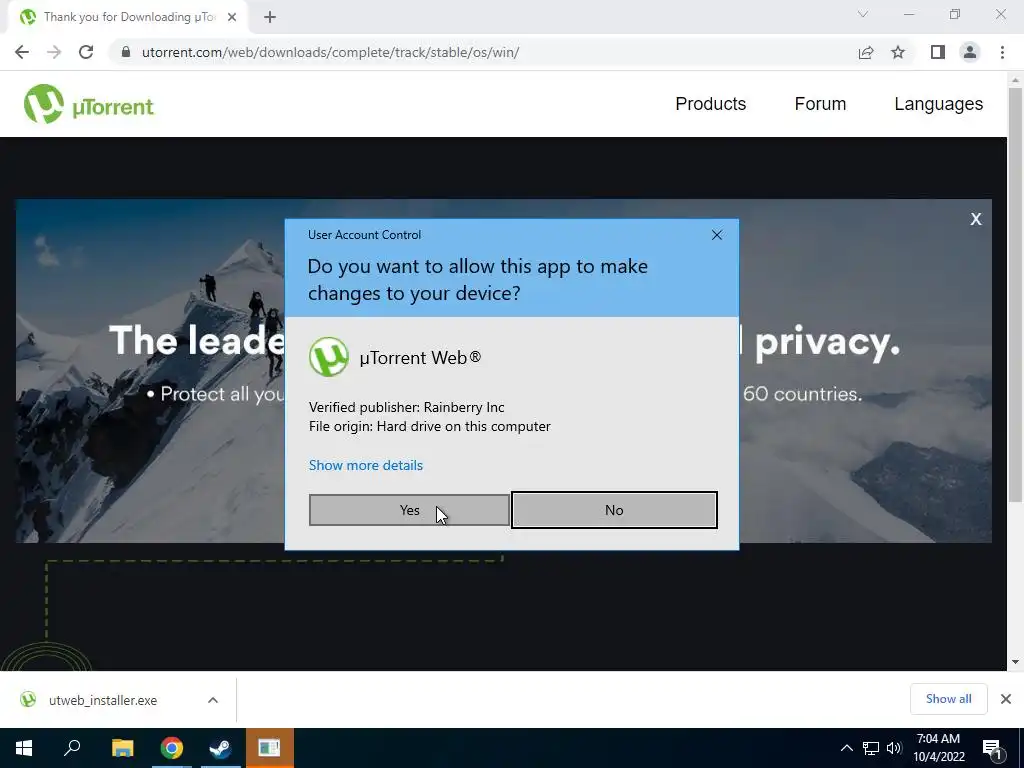
Task: Switch to Chrome on taskbar
Action: (x=171, y=748)
